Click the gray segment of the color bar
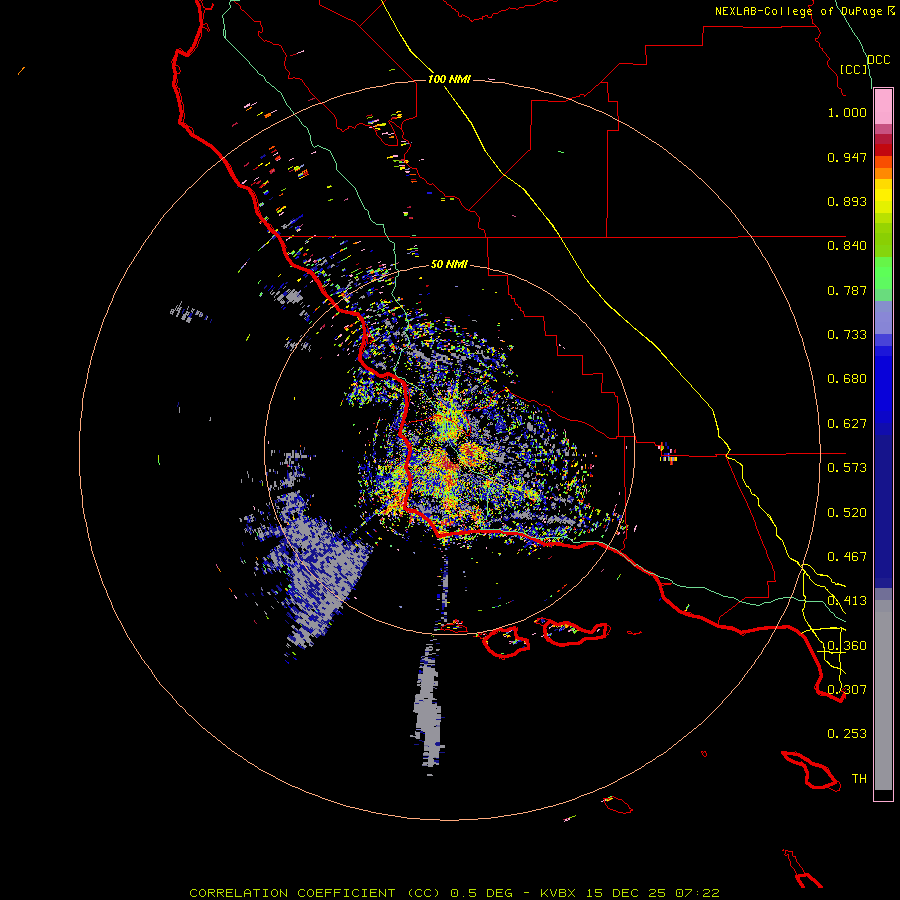This screenshot has width=900, height=900. (883, 695)
